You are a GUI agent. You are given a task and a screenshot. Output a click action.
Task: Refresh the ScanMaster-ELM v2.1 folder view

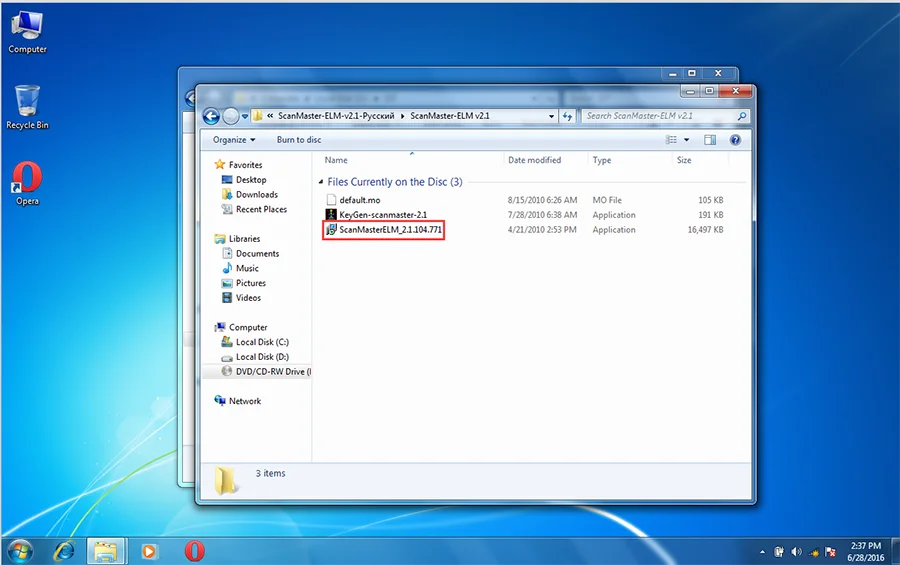567,116
